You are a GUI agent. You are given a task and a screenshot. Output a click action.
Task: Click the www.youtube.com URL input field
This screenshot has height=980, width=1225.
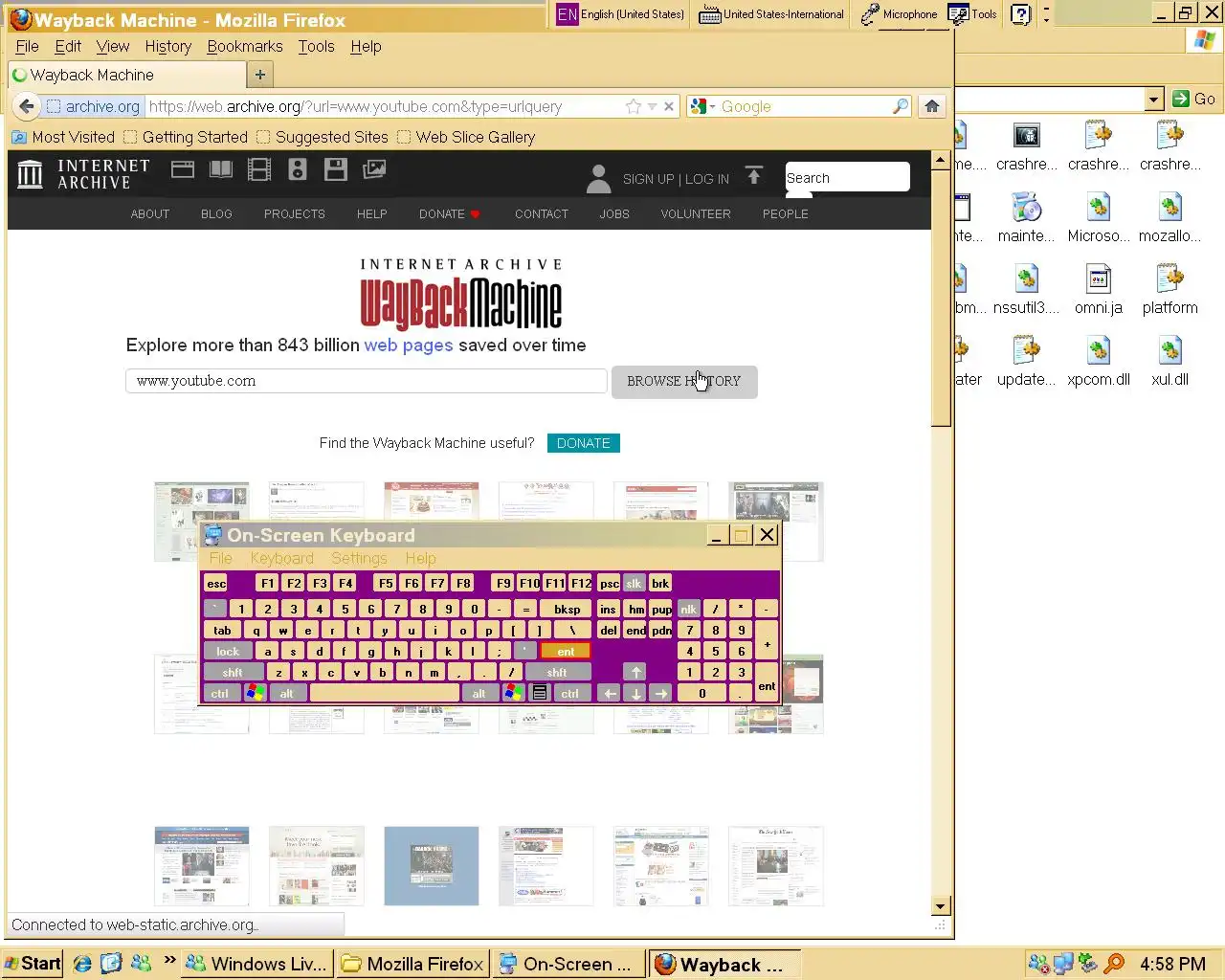(x=367, y=381)
